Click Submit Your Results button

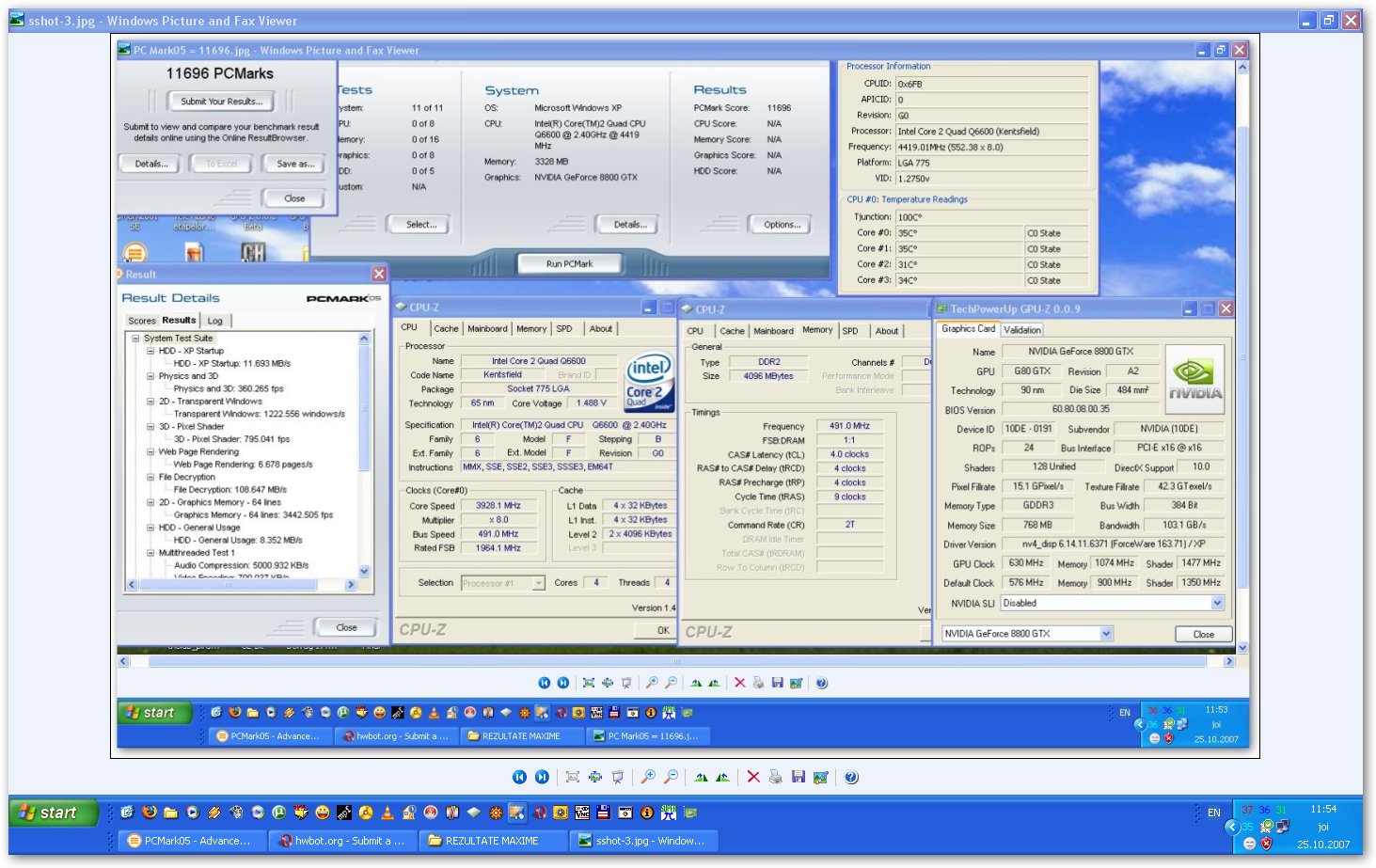pos(222,102)
